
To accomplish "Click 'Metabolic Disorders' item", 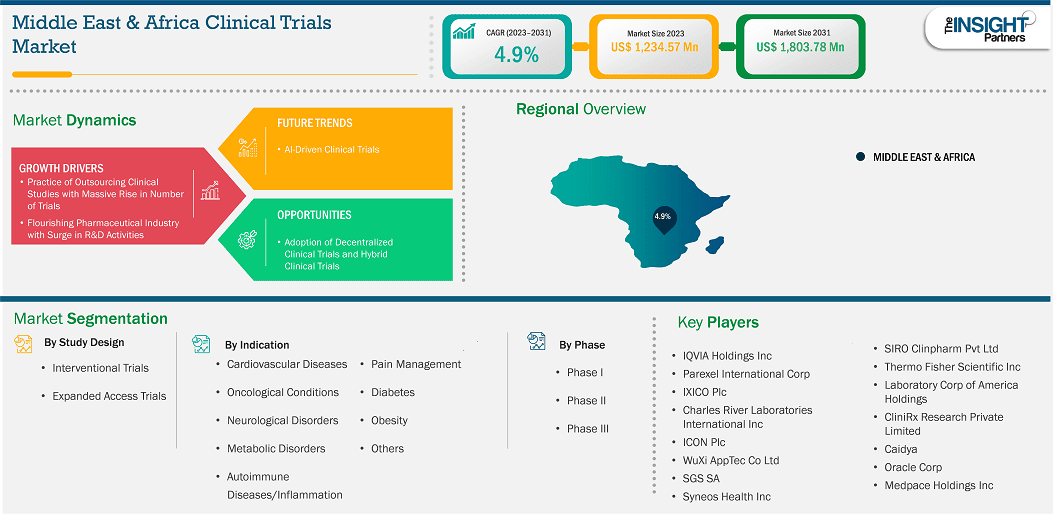I will tap(276, 449).
